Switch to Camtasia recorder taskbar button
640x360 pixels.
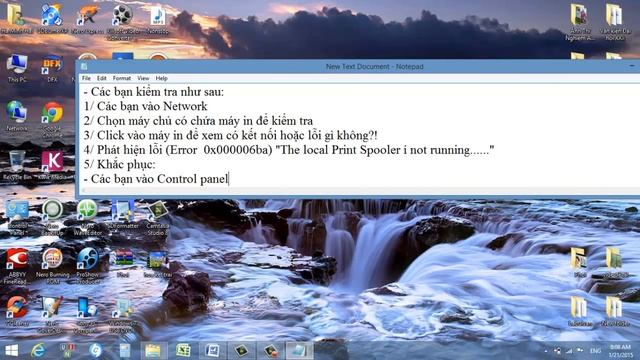(x=270, y=351)
